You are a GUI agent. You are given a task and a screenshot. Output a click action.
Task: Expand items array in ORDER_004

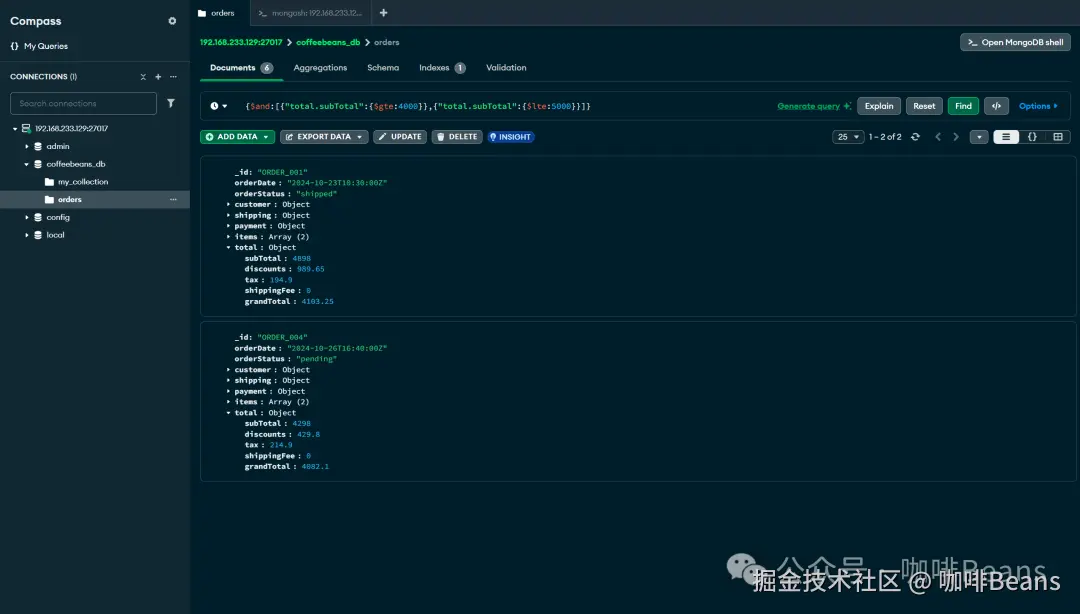(x=229, y=402)
